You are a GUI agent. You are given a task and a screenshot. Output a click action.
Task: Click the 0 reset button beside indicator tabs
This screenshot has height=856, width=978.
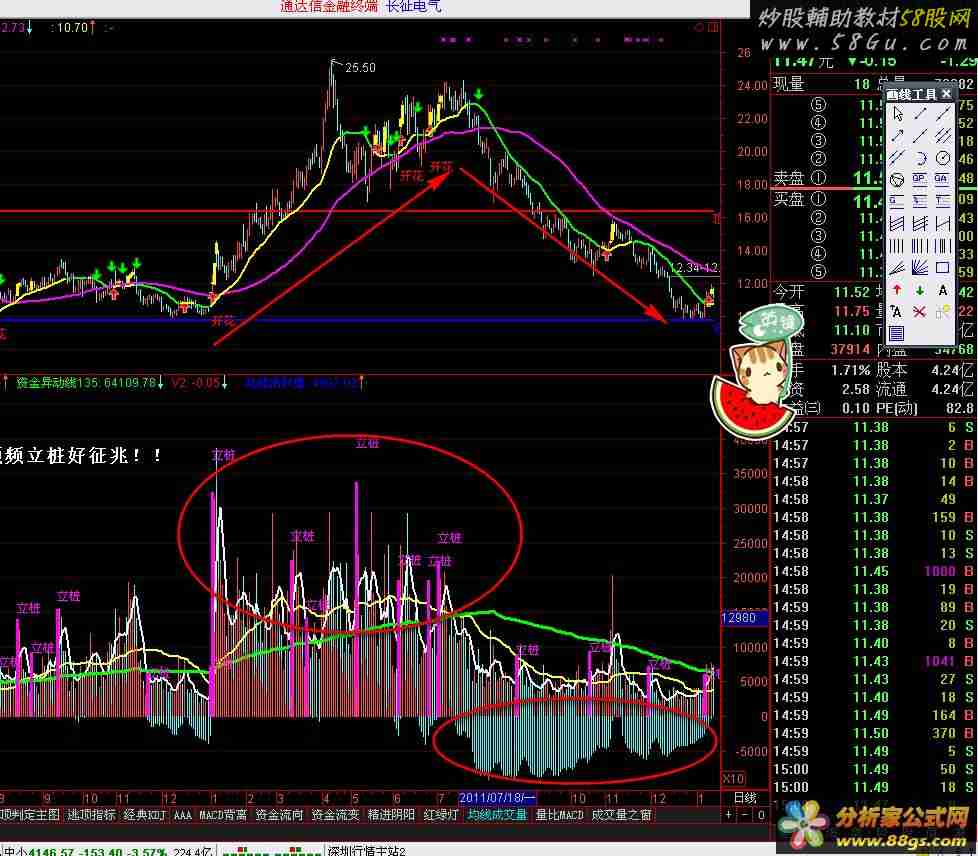pos(760,815)
